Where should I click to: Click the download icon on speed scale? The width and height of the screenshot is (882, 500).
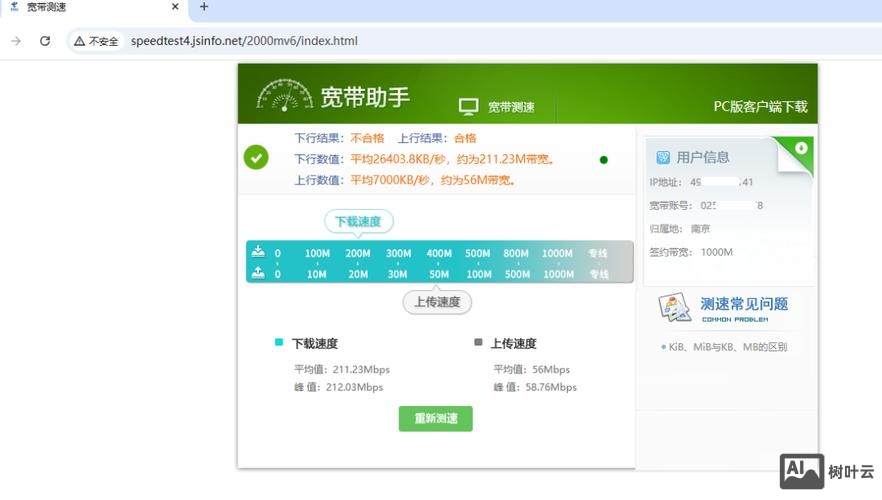(258, 251)
